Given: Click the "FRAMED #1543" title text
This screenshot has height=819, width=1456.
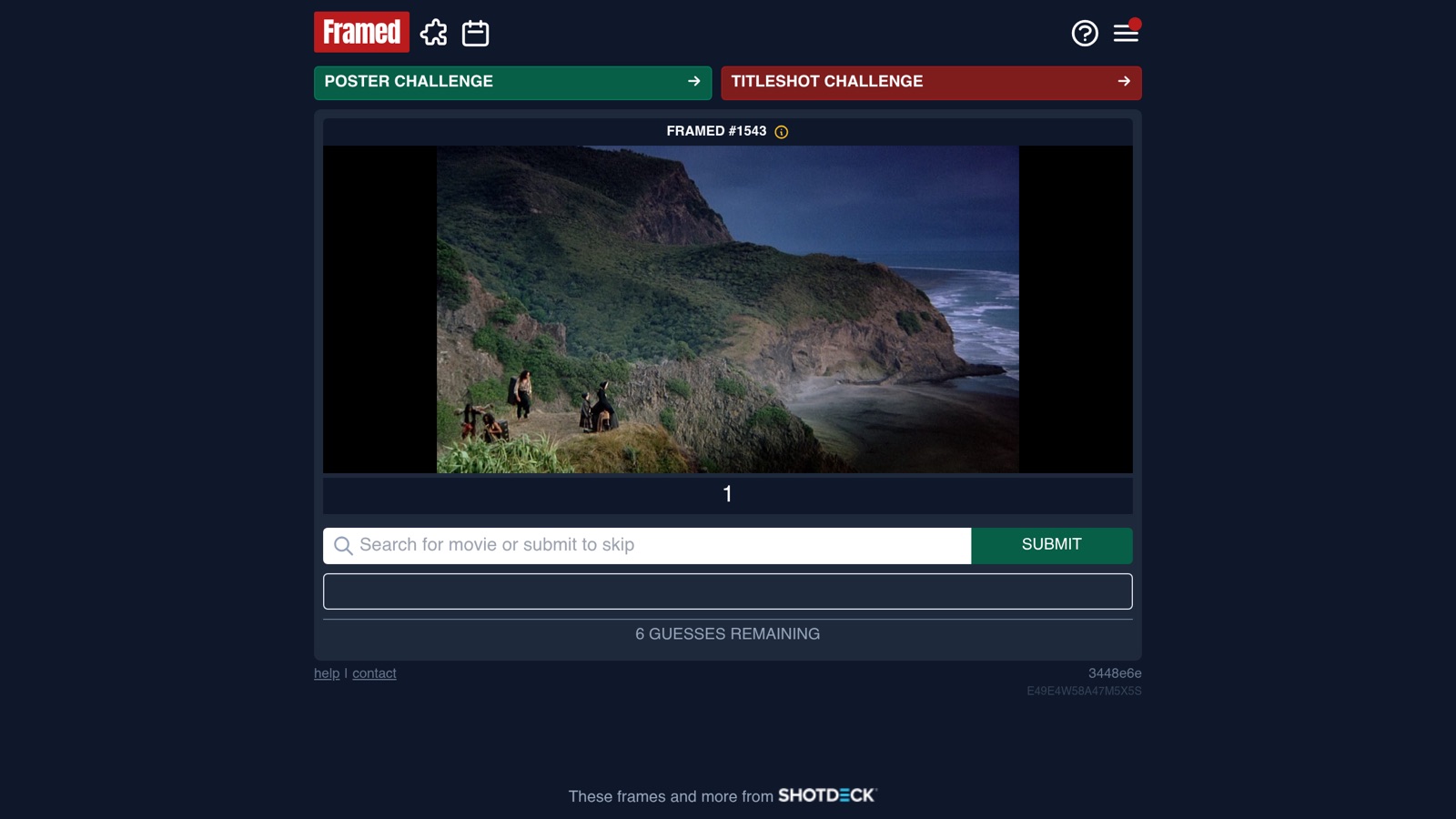Looking at the screenshot, I should pyautogui.click(x=716, y=131).
